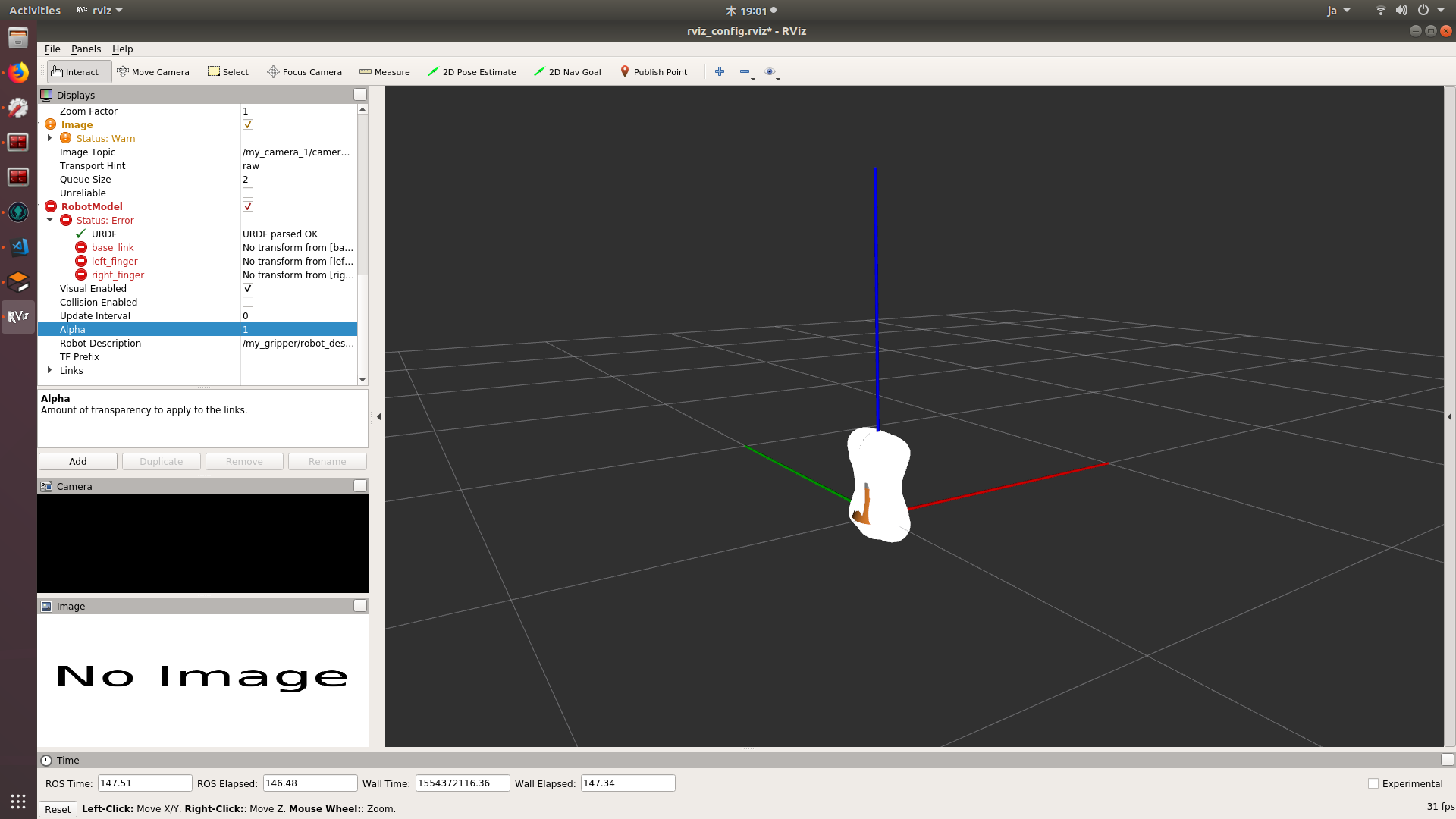Uncheck Visual Enabled

pos(248,288)
